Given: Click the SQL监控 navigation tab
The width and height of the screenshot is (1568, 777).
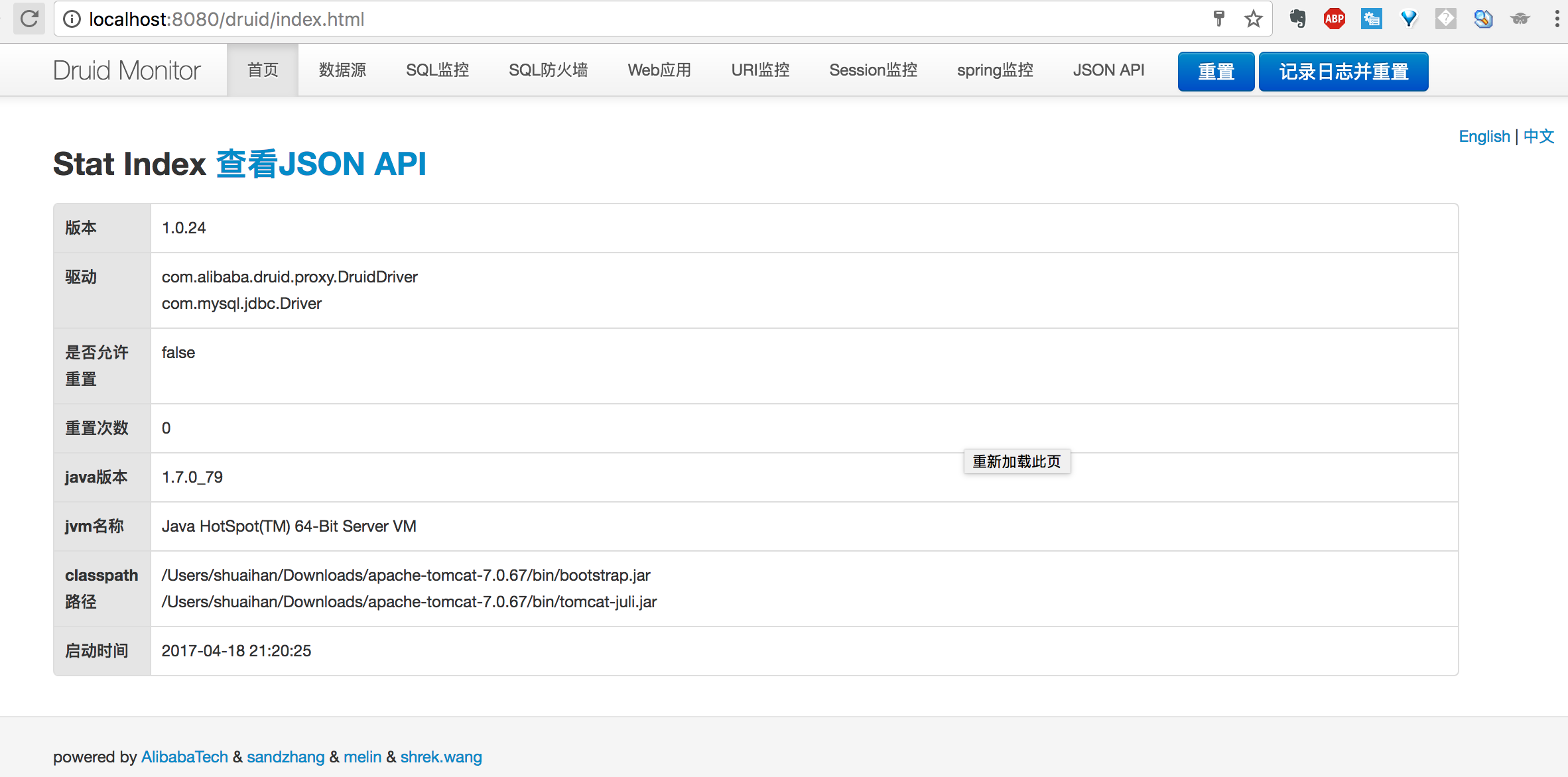Looking at the screenshot, I should (437, 69).
